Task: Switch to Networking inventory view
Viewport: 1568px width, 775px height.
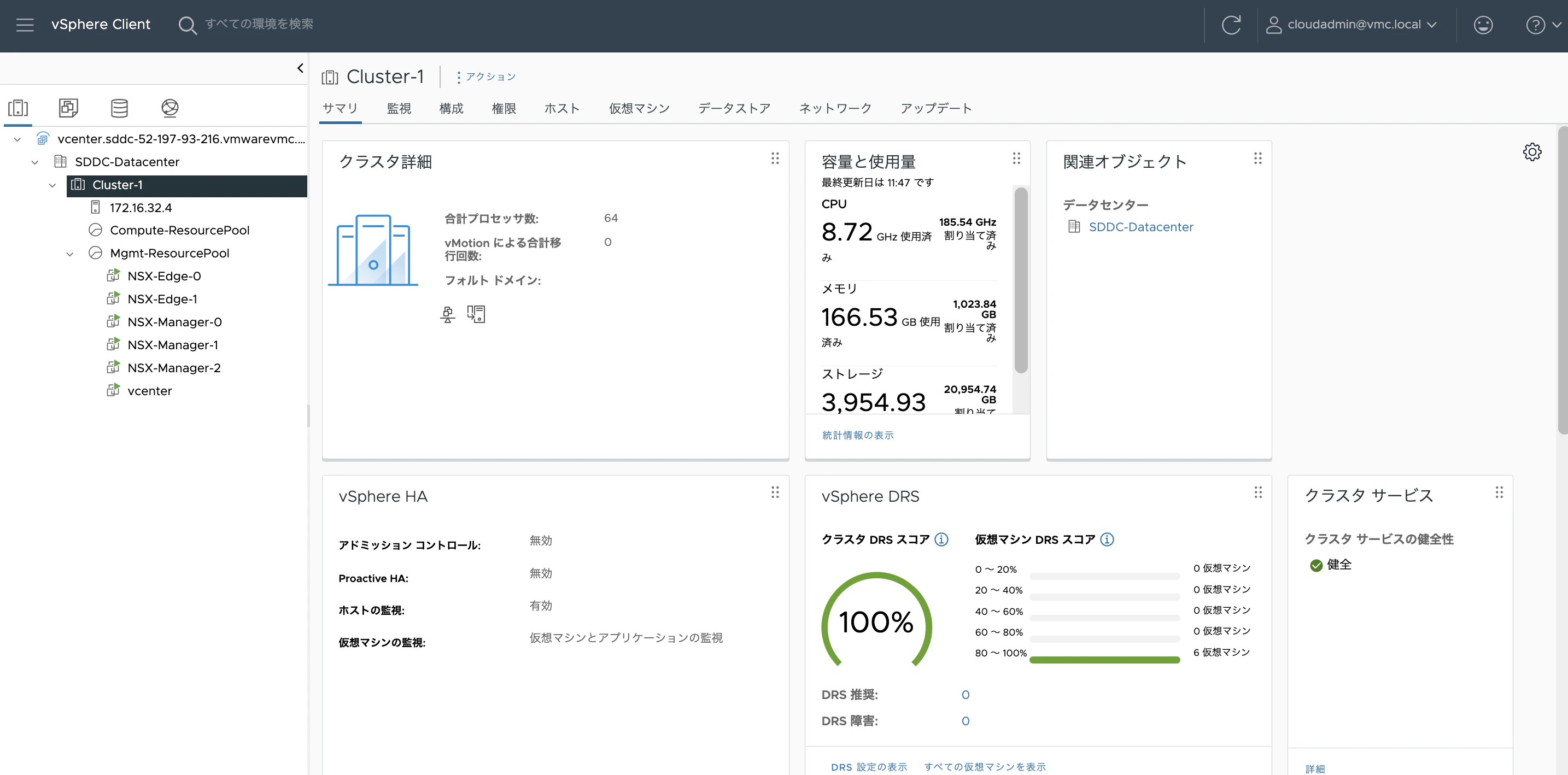Action: [x=170, y=108]
